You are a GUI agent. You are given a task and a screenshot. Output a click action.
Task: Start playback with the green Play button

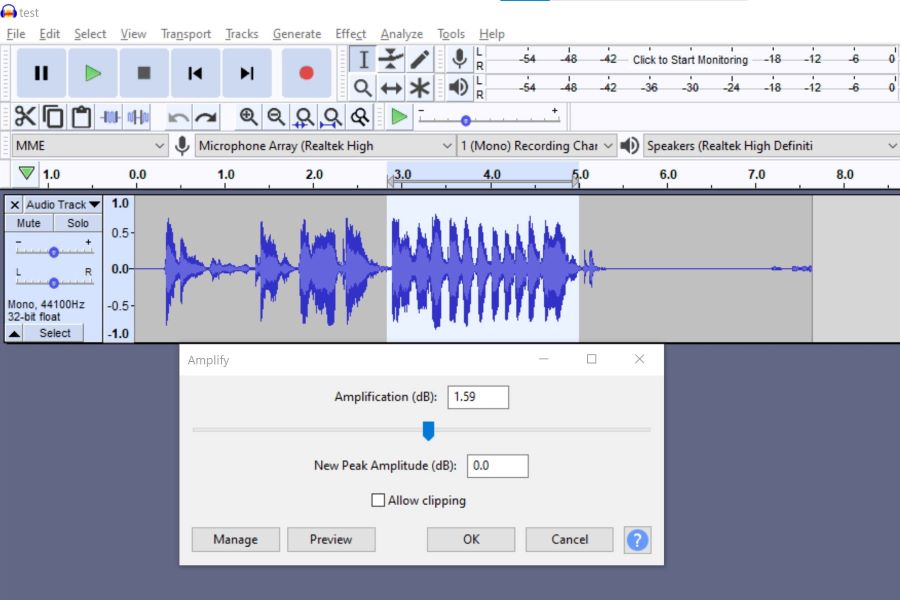(93, 73)
